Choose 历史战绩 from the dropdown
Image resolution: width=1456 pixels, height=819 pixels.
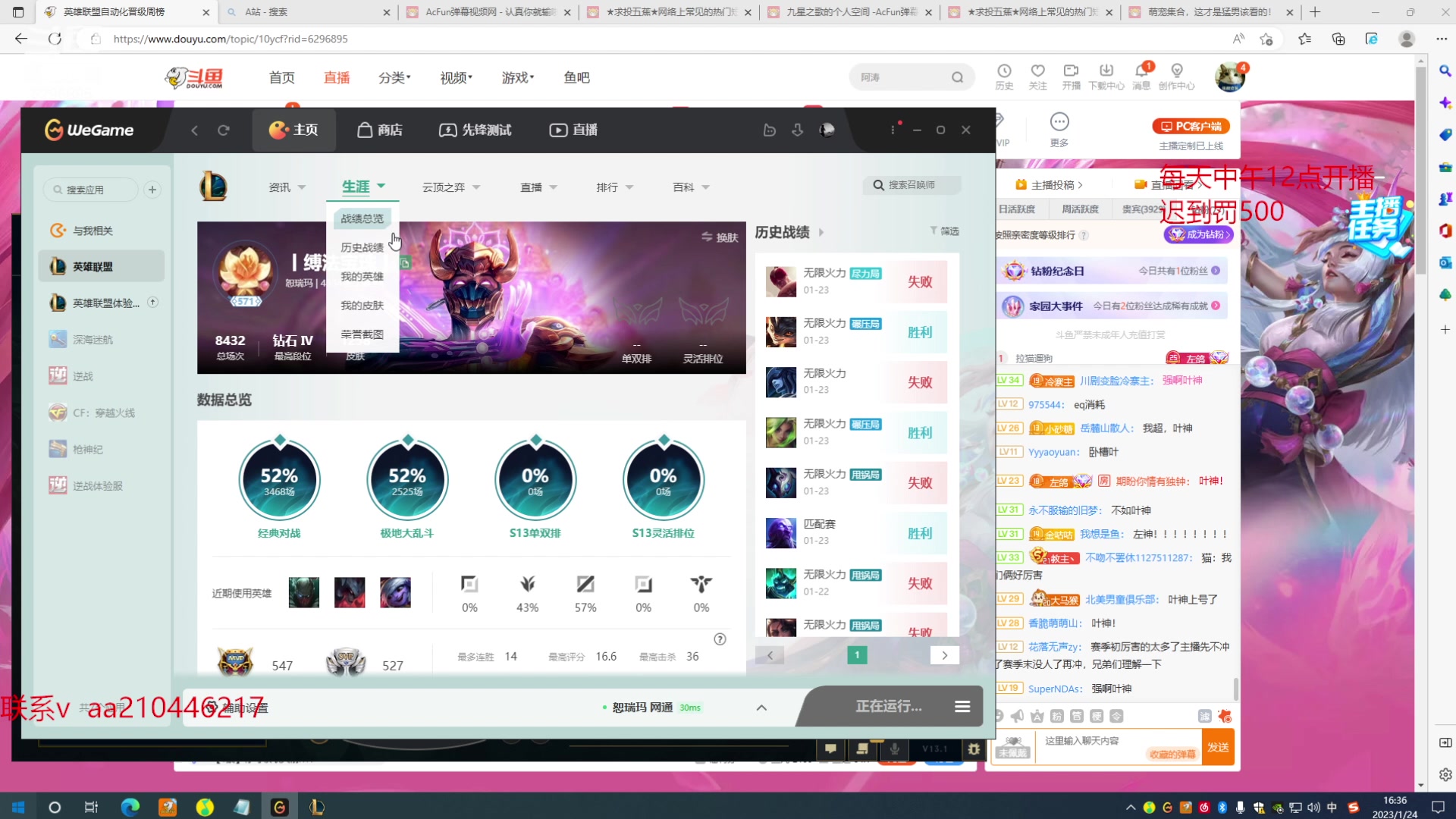362,247
